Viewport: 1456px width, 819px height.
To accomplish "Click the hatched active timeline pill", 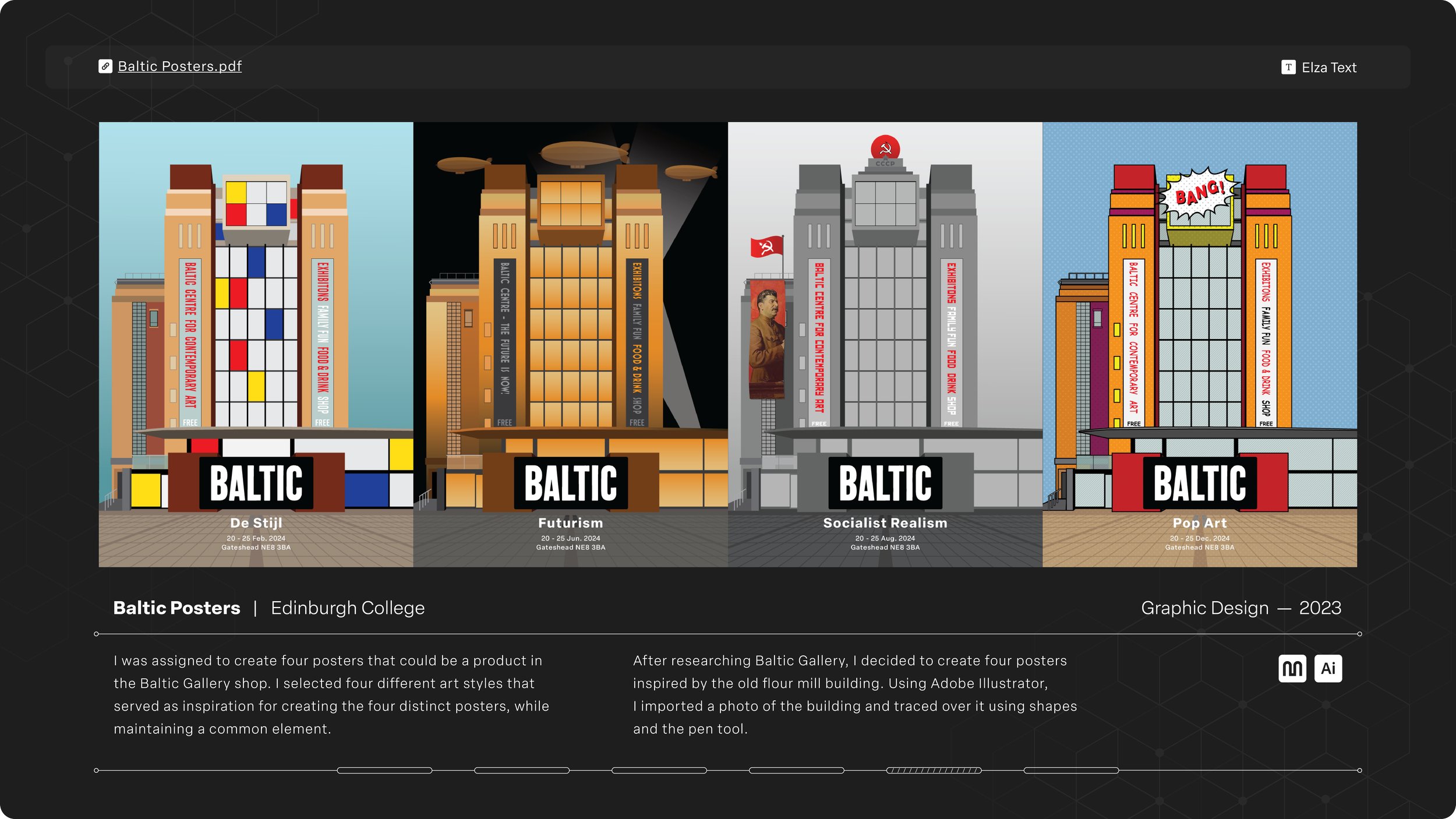I will point(934,770).
